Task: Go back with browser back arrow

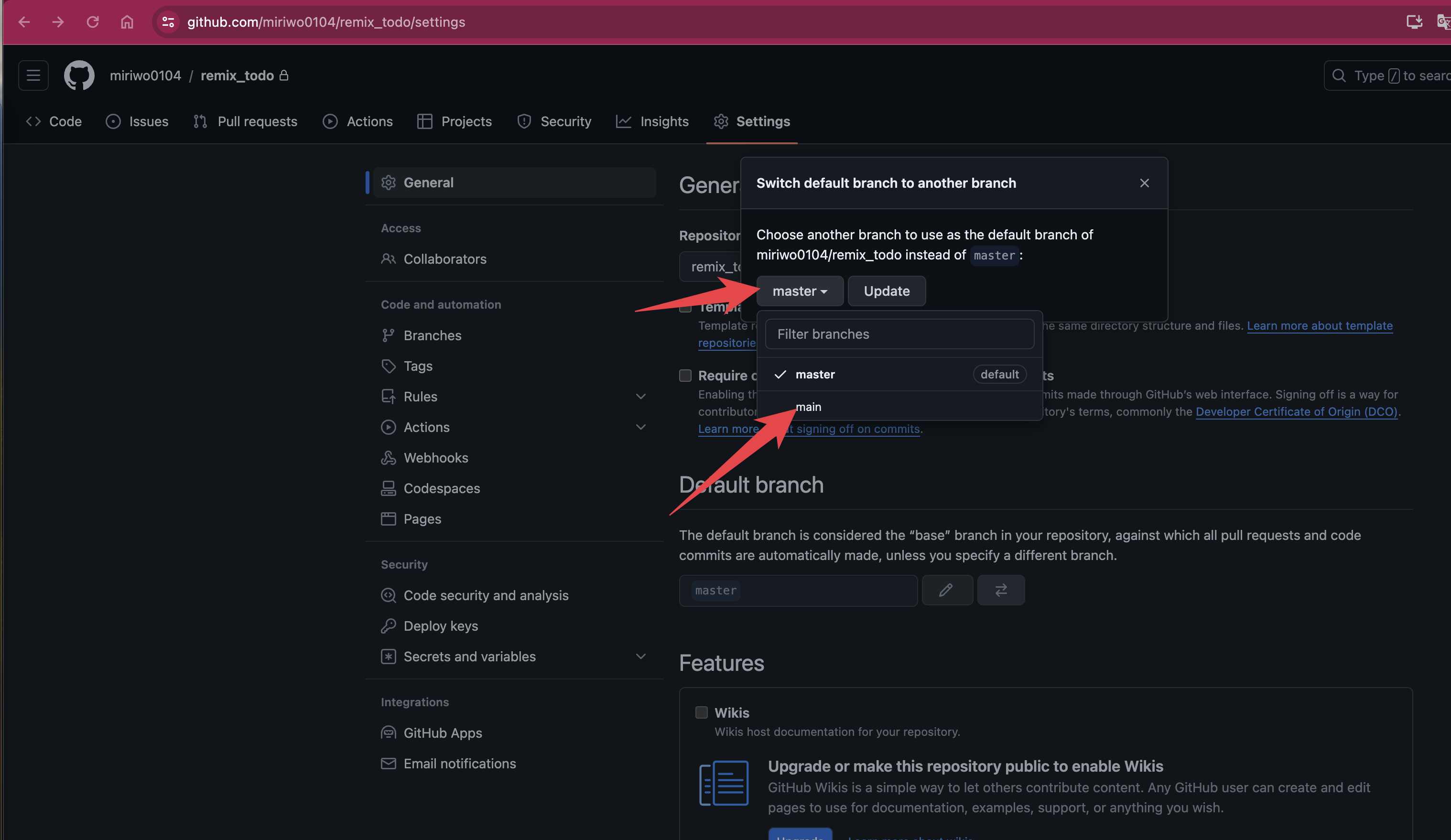Action: (24, 22)
